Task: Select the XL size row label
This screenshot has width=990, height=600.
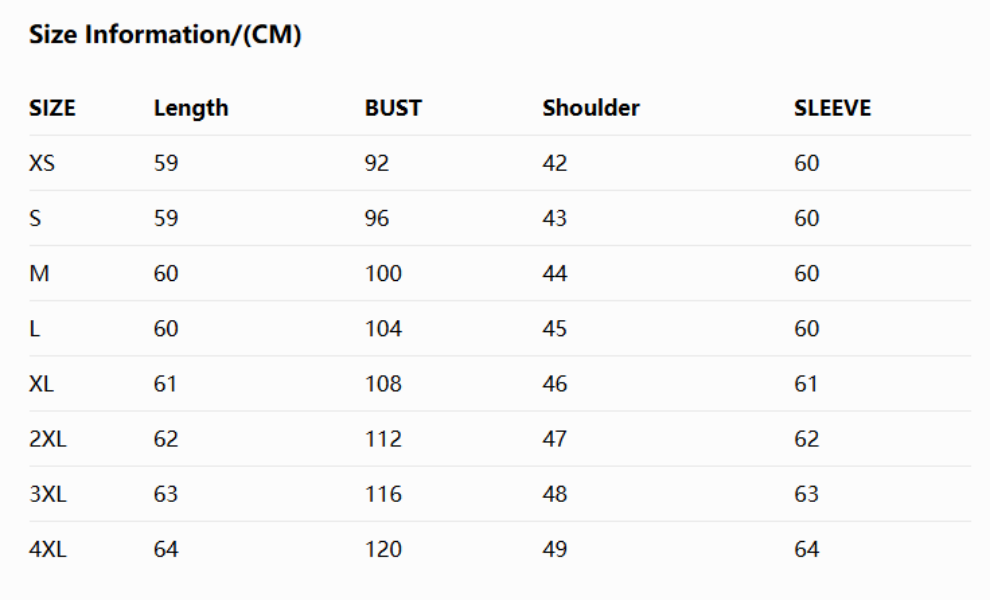Action: [x=41, y=383]
